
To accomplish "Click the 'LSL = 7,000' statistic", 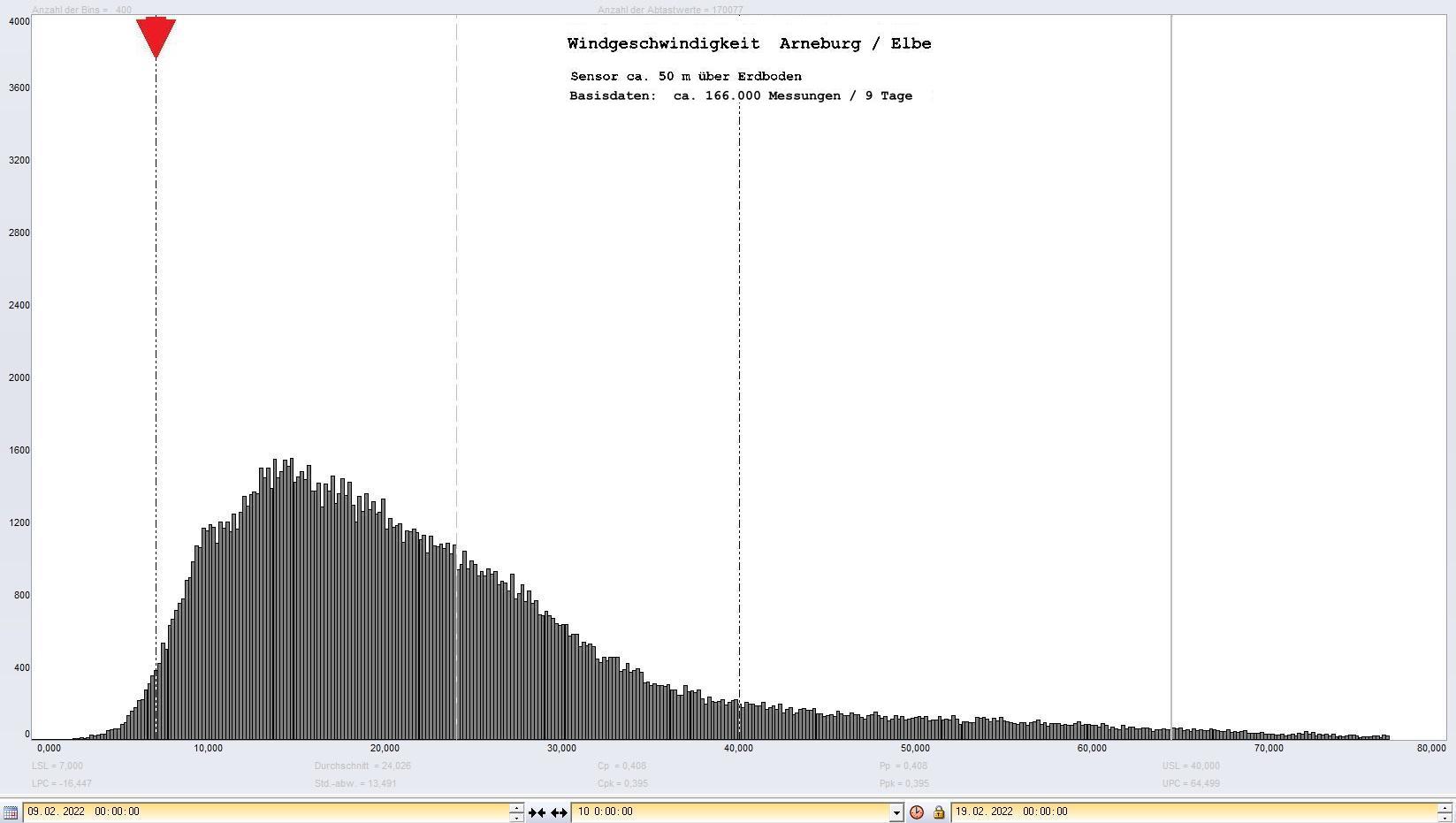I will [57, 766].
